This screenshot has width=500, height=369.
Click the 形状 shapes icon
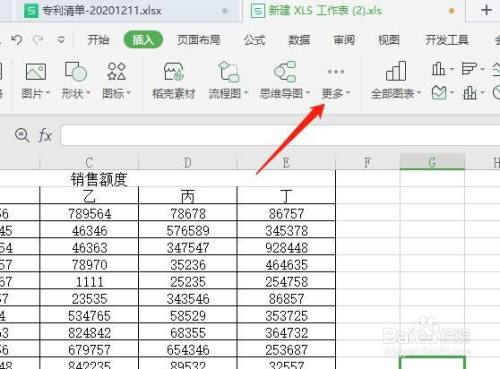[x=76, y=71]
